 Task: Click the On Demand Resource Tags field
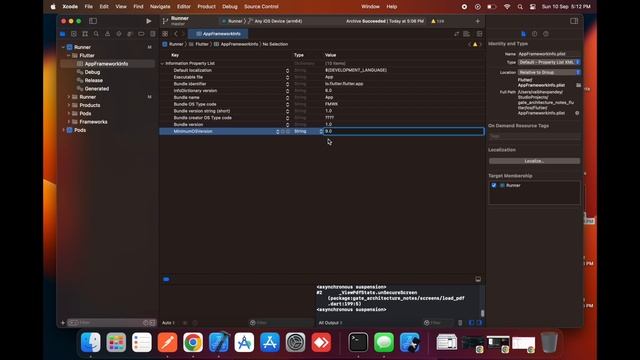pos(534,136)
